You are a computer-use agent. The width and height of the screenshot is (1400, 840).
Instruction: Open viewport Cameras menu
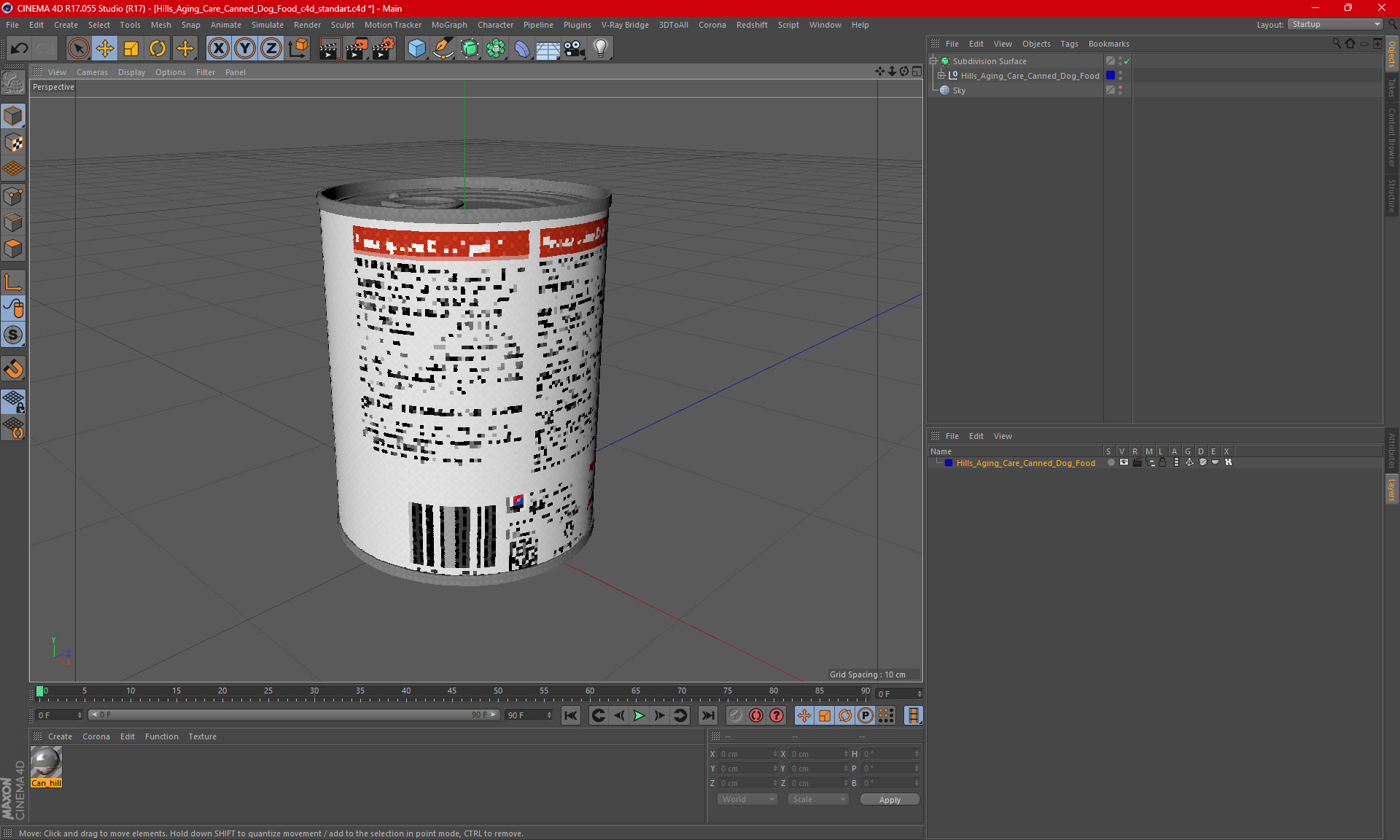coord(92,72)
